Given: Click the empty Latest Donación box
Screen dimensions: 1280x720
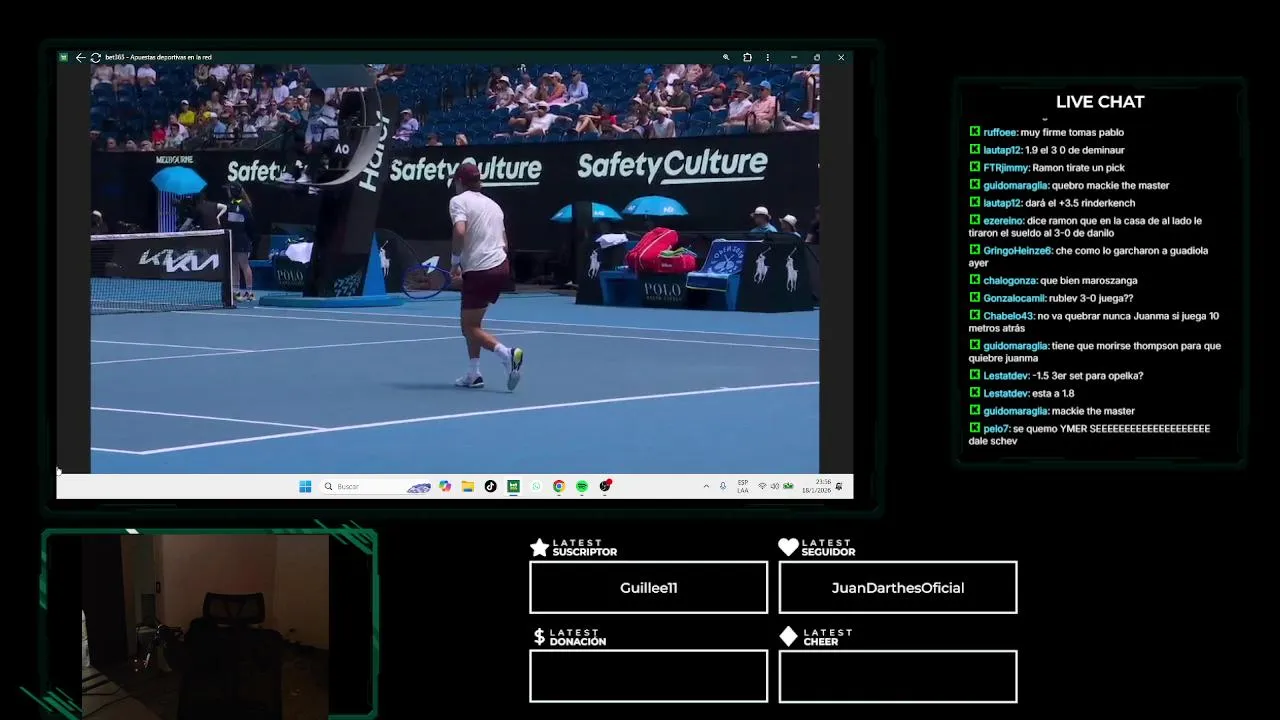Looking at the screenshot, I should [x=648, y=677].
